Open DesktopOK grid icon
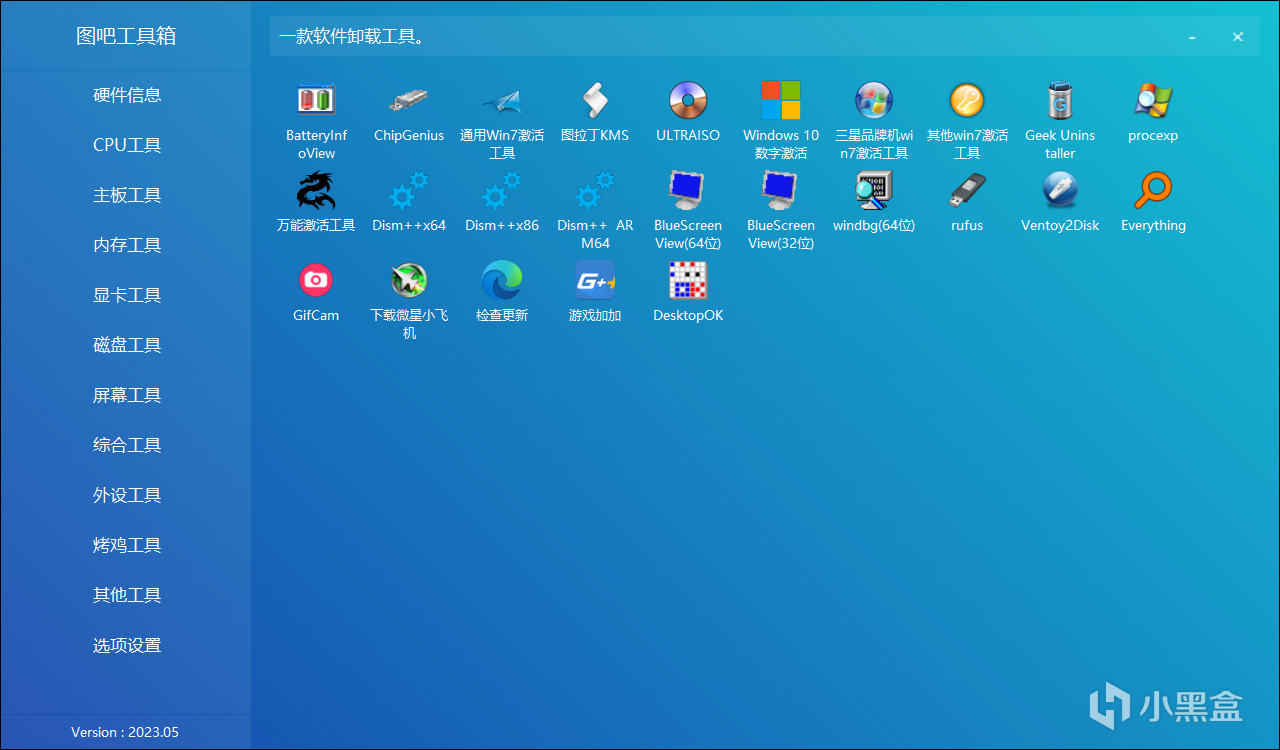This screenshot has width=1280, height=750. click(688, 280)
